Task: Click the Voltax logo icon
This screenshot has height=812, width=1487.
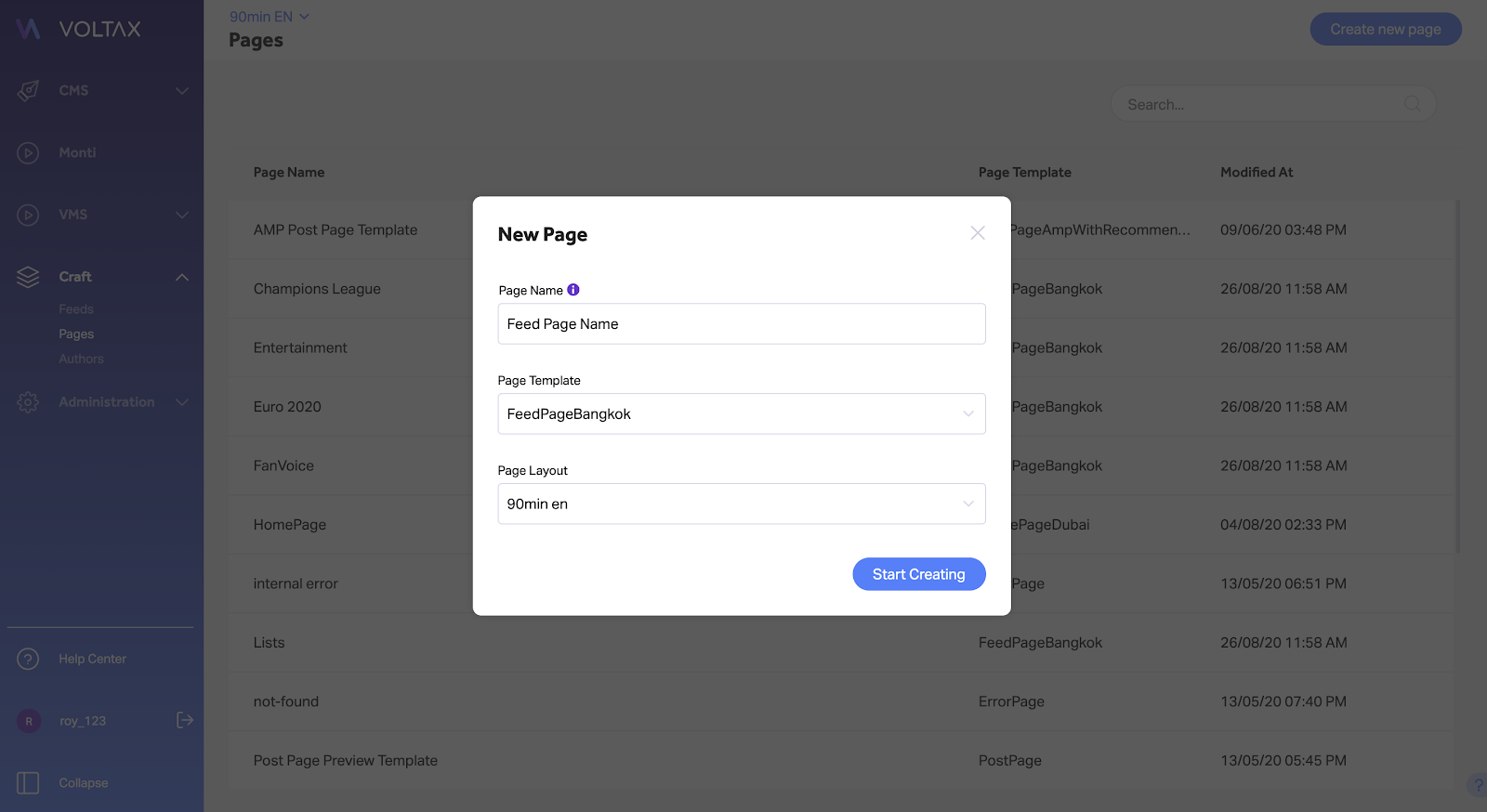Action: click(28, 29)
